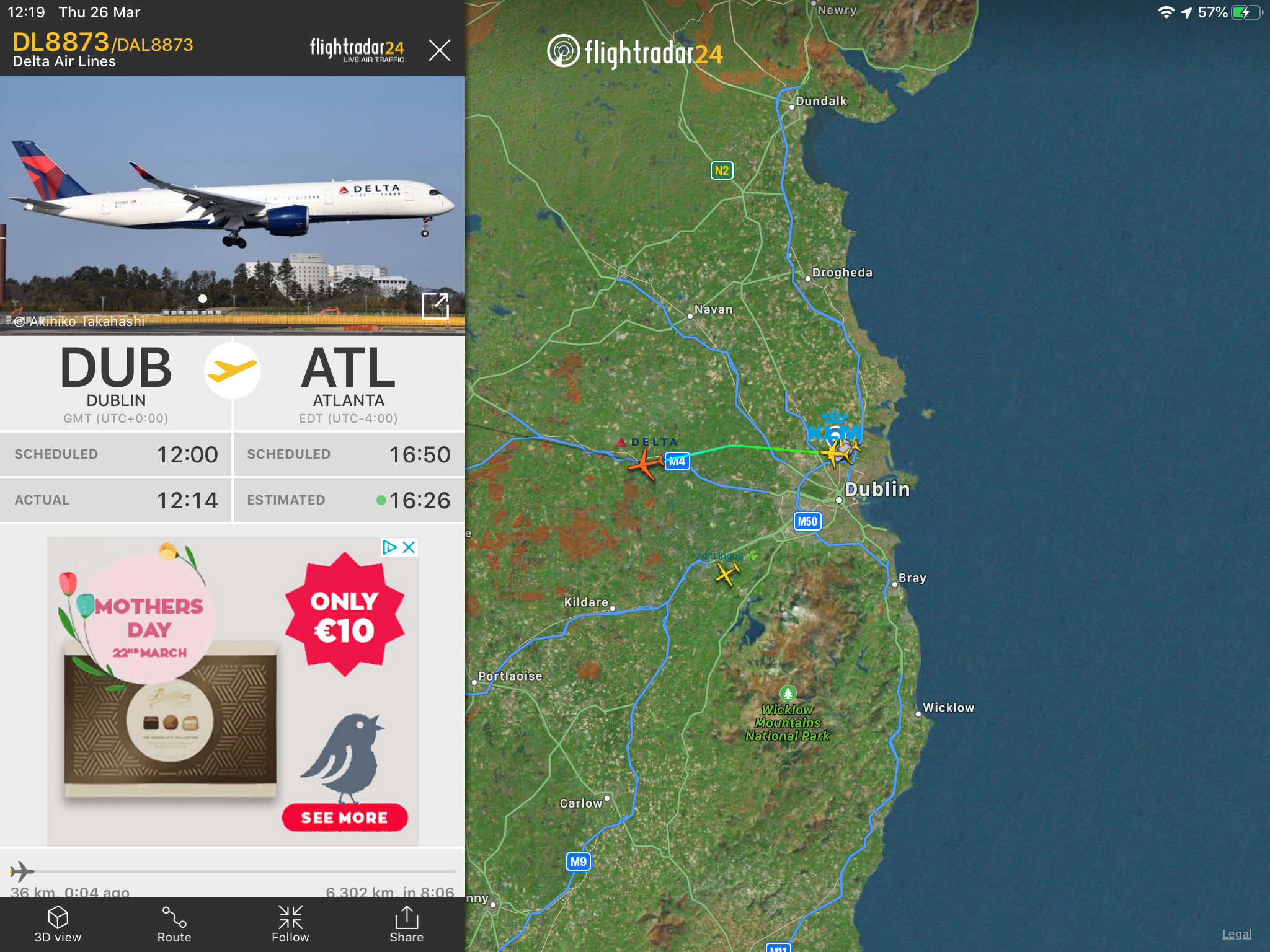Close the DL8873 flight panel
This screenshot has height=952, width=1270.
tap(439, 50)
